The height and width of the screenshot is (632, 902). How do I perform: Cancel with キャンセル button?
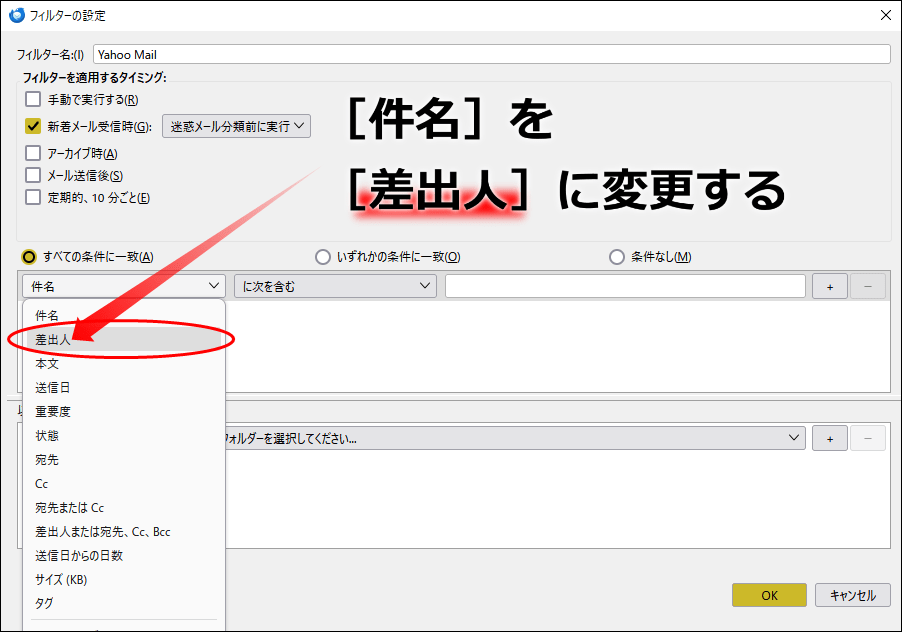click(853, 595)
